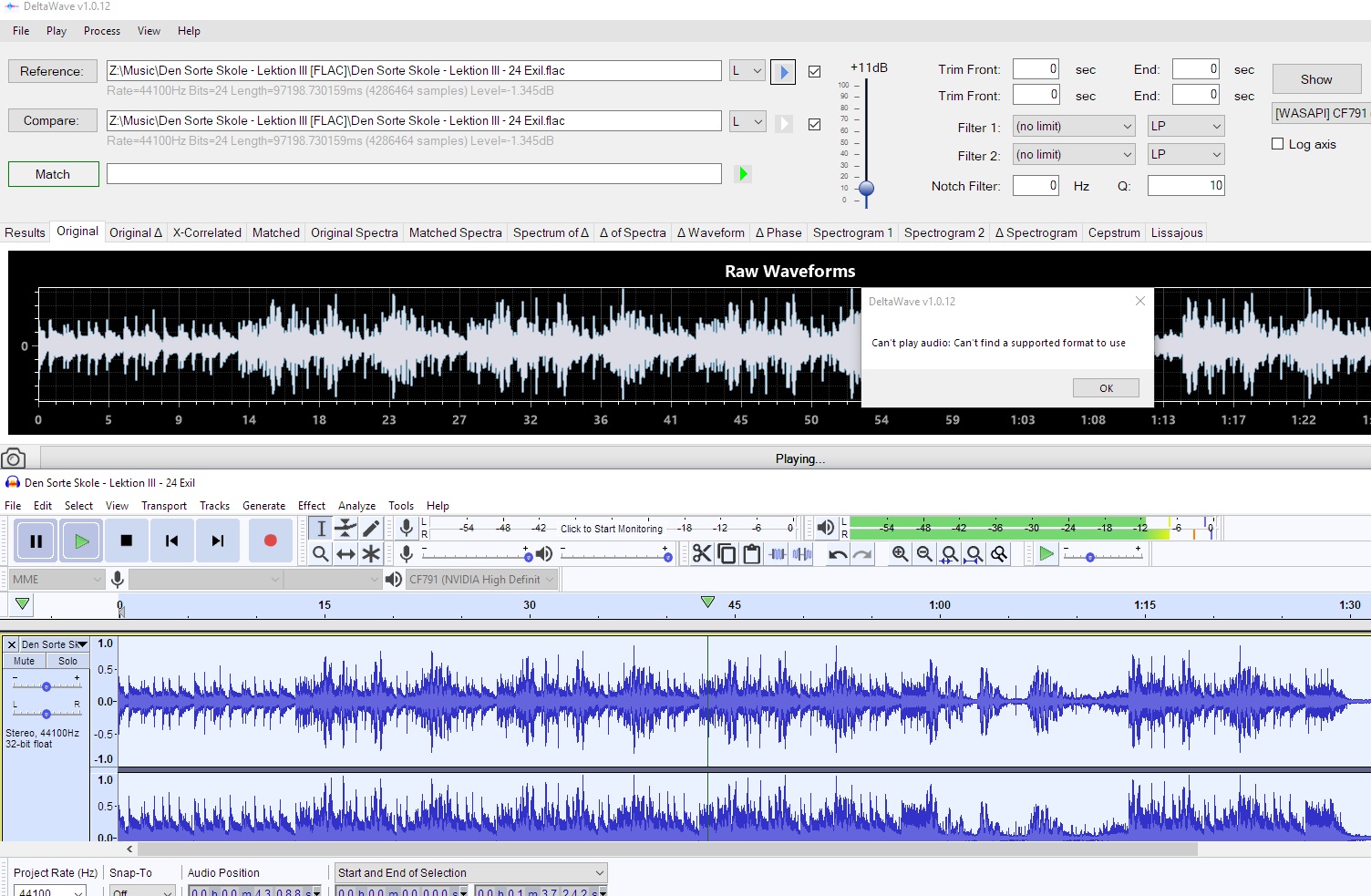
Task: Click the DeltaWave camera screenshot icon
Action: (14, 458)
